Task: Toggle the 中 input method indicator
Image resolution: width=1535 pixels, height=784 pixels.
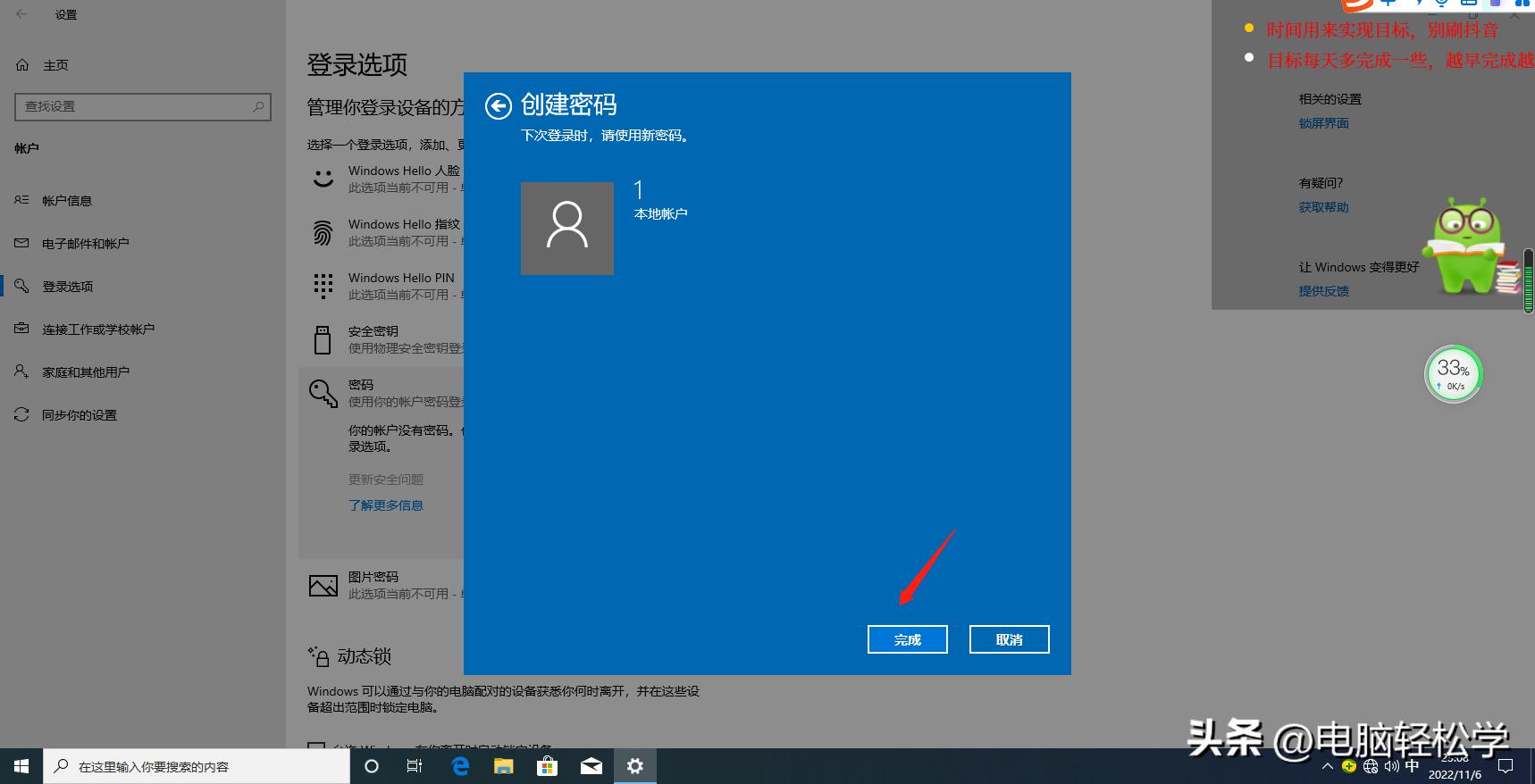Action: 1412,766
